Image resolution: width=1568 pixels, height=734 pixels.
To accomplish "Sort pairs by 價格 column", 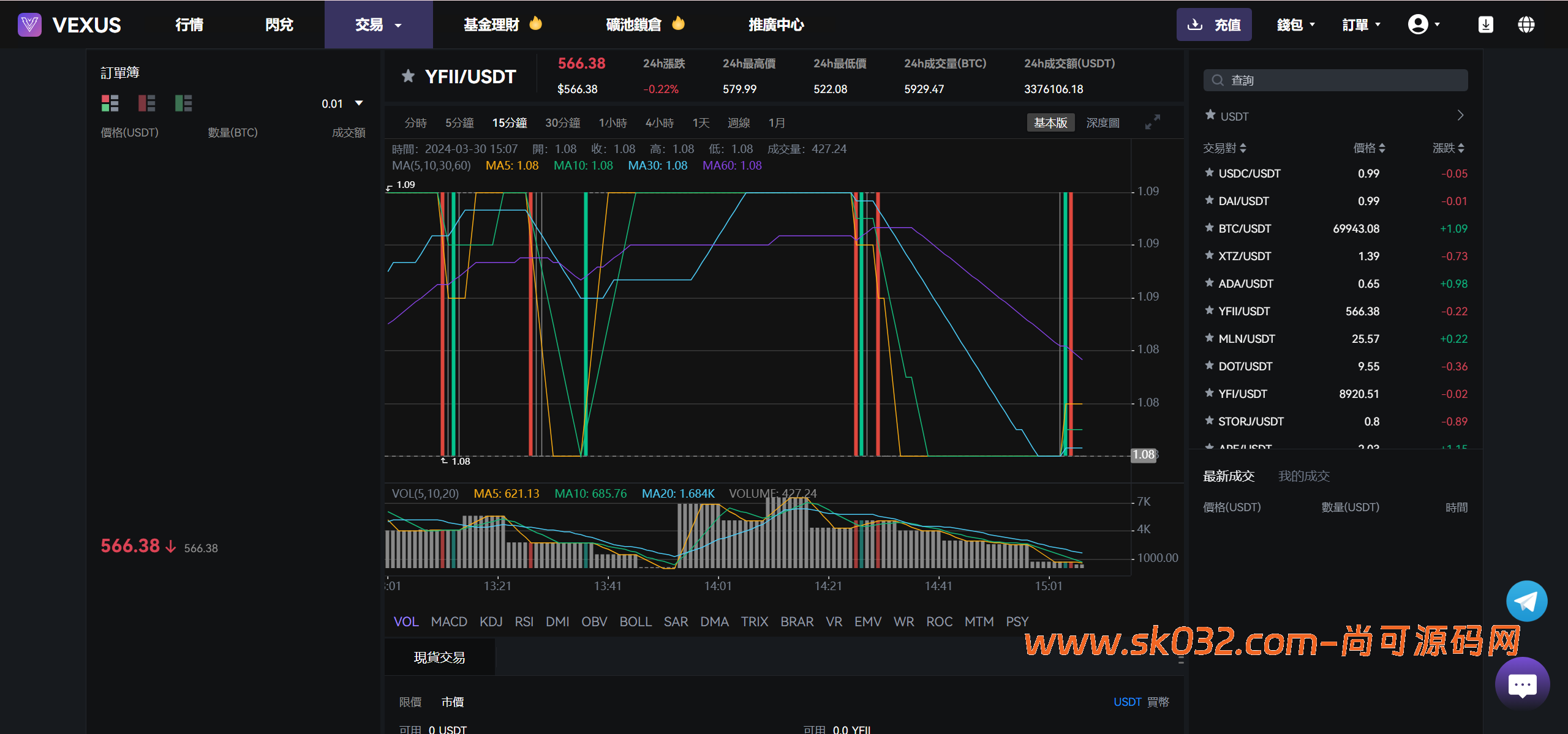I will [1370, 148].
